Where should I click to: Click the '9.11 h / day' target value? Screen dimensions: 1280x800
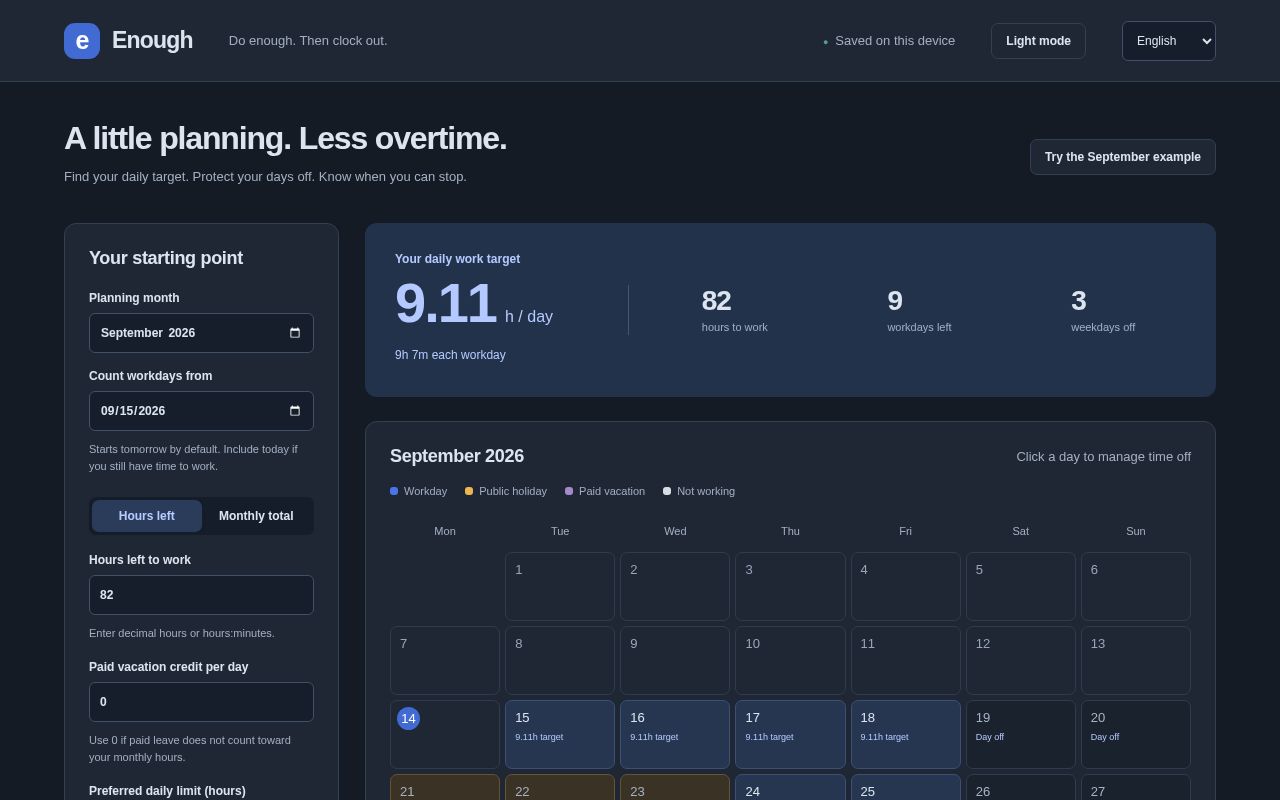point(474,304)
